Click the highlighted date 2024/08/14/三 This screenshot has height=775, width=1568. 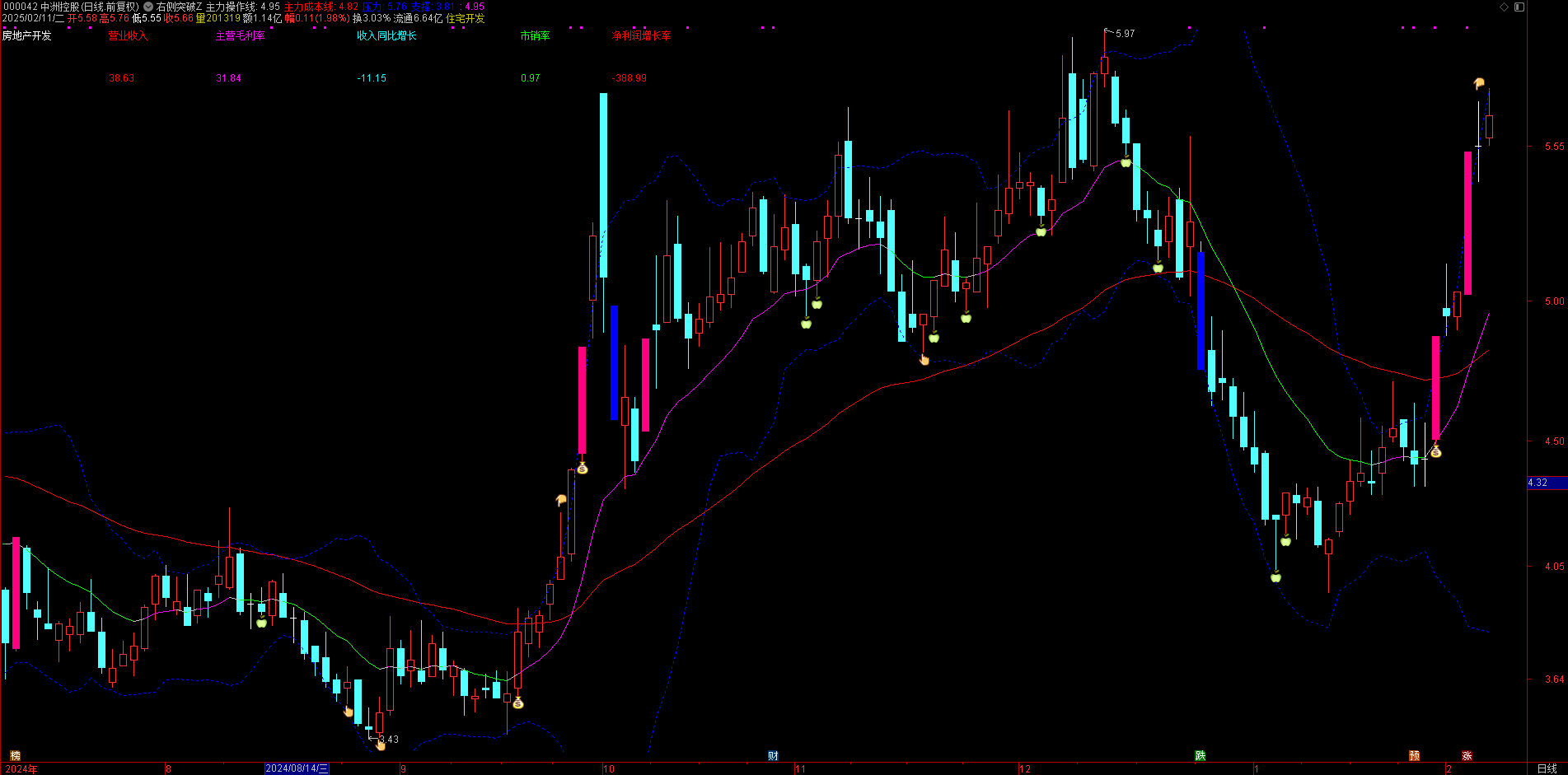coord(297,768)
